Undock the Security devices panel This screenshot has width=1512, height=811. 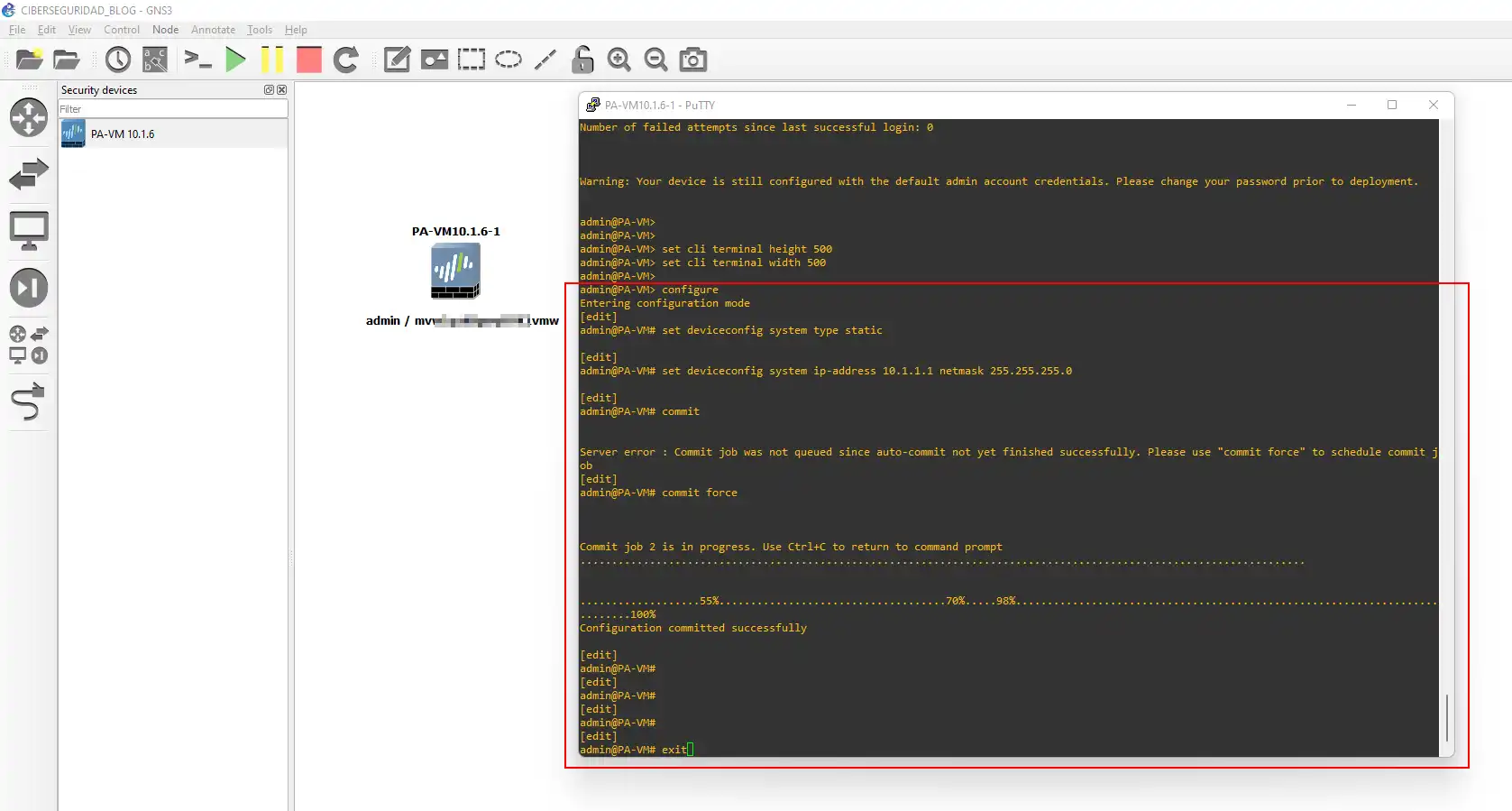click(x=269, y=90)
